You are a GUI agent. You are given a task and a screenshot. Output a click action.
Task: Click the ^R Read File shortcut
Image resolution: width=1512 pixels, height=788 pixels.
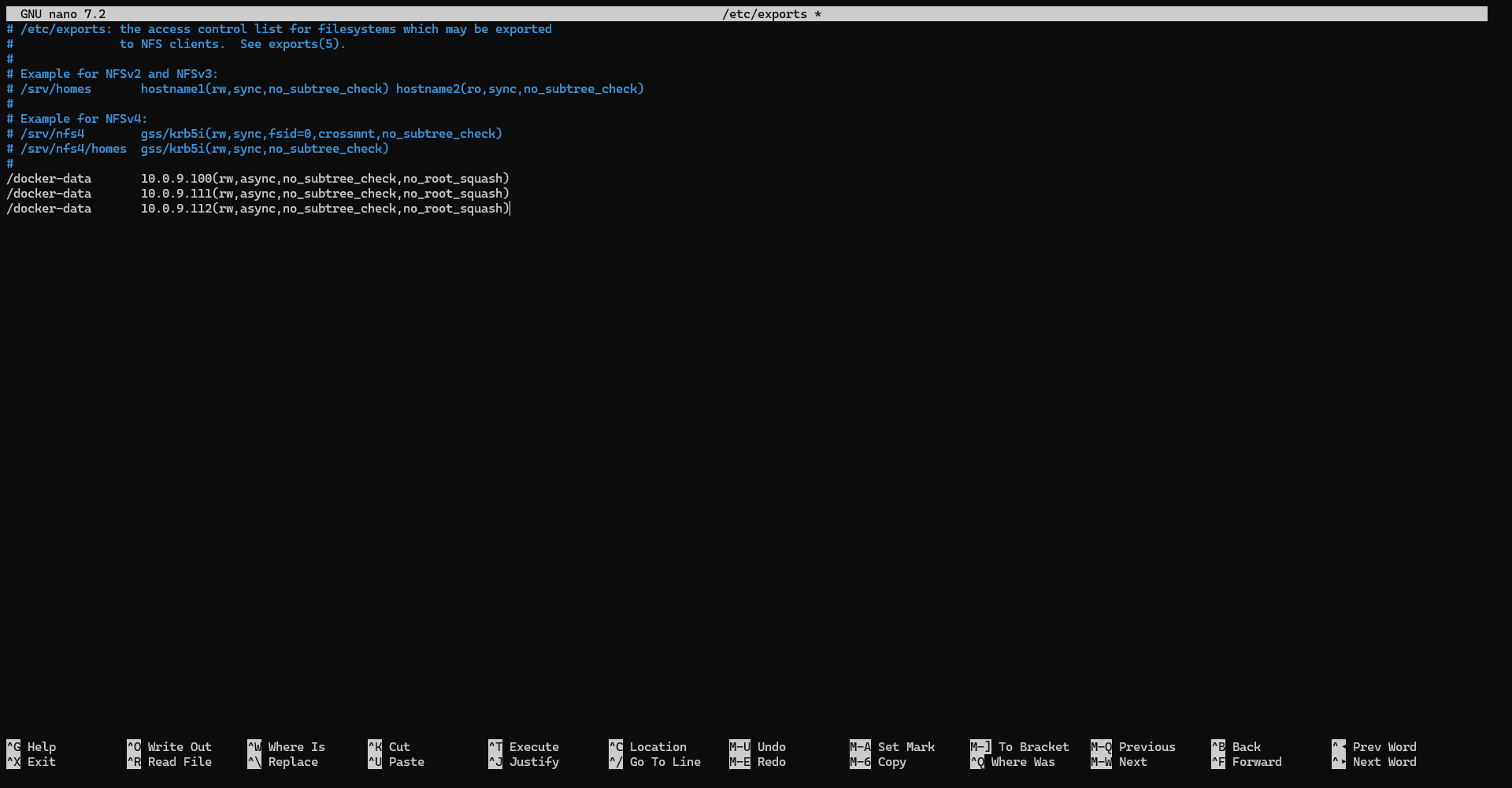(169, 762)
